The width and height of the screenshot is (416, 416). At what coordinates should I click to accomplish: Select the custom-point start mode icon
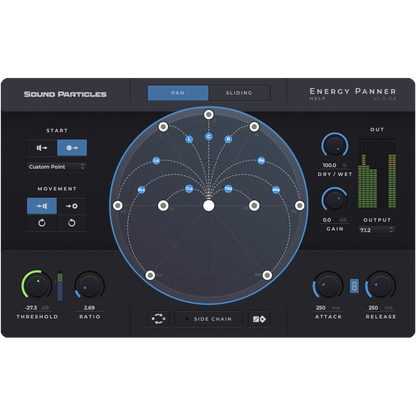pos(72,148)
